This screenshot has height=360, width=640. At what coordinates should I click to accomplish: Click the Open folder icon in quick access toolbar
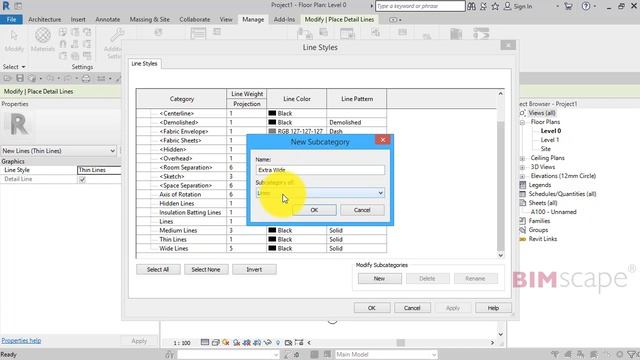[x=8, y=78]
